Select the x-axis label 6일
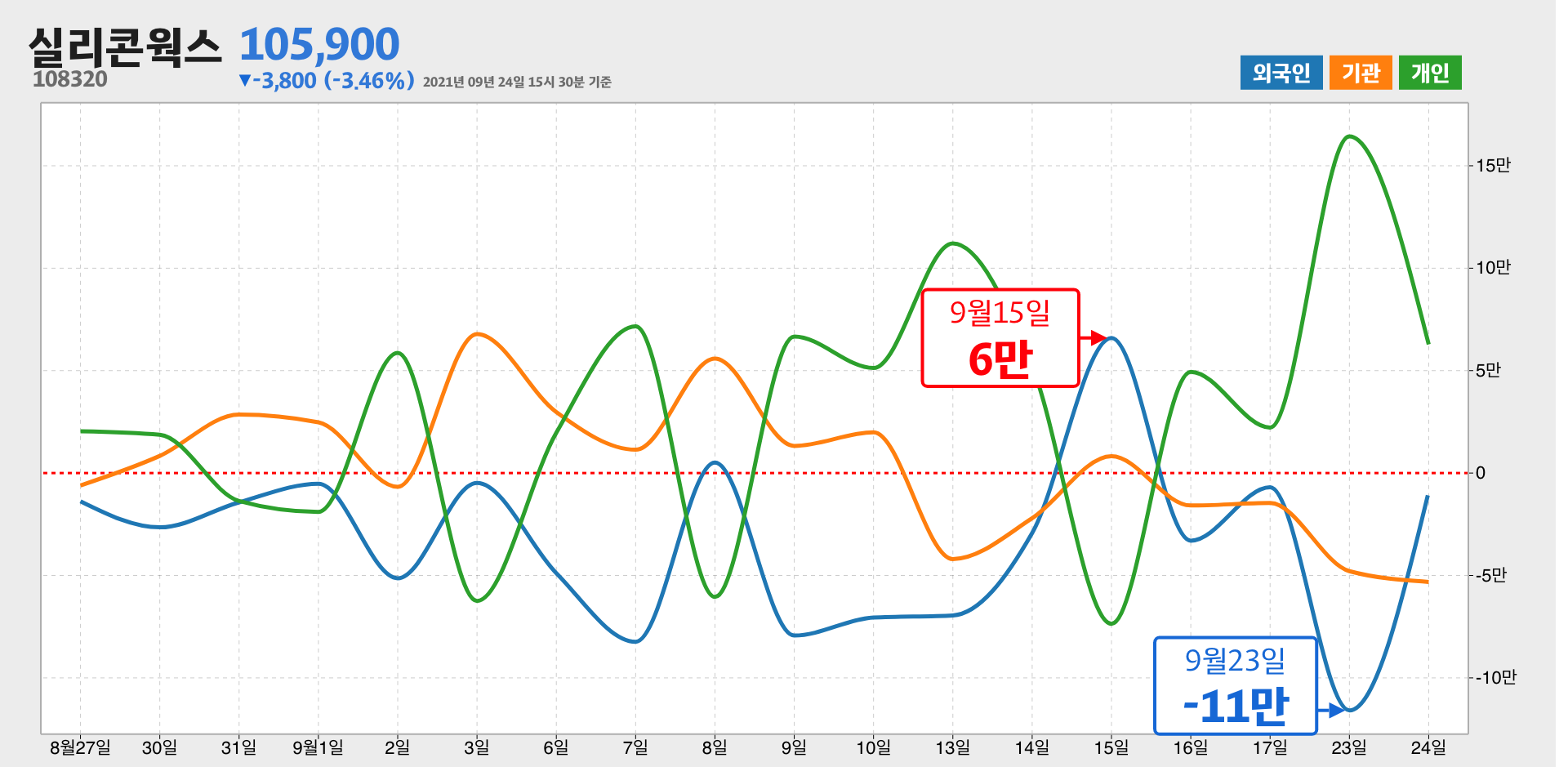The image size is (1568, 767). (x=555, y=747)
